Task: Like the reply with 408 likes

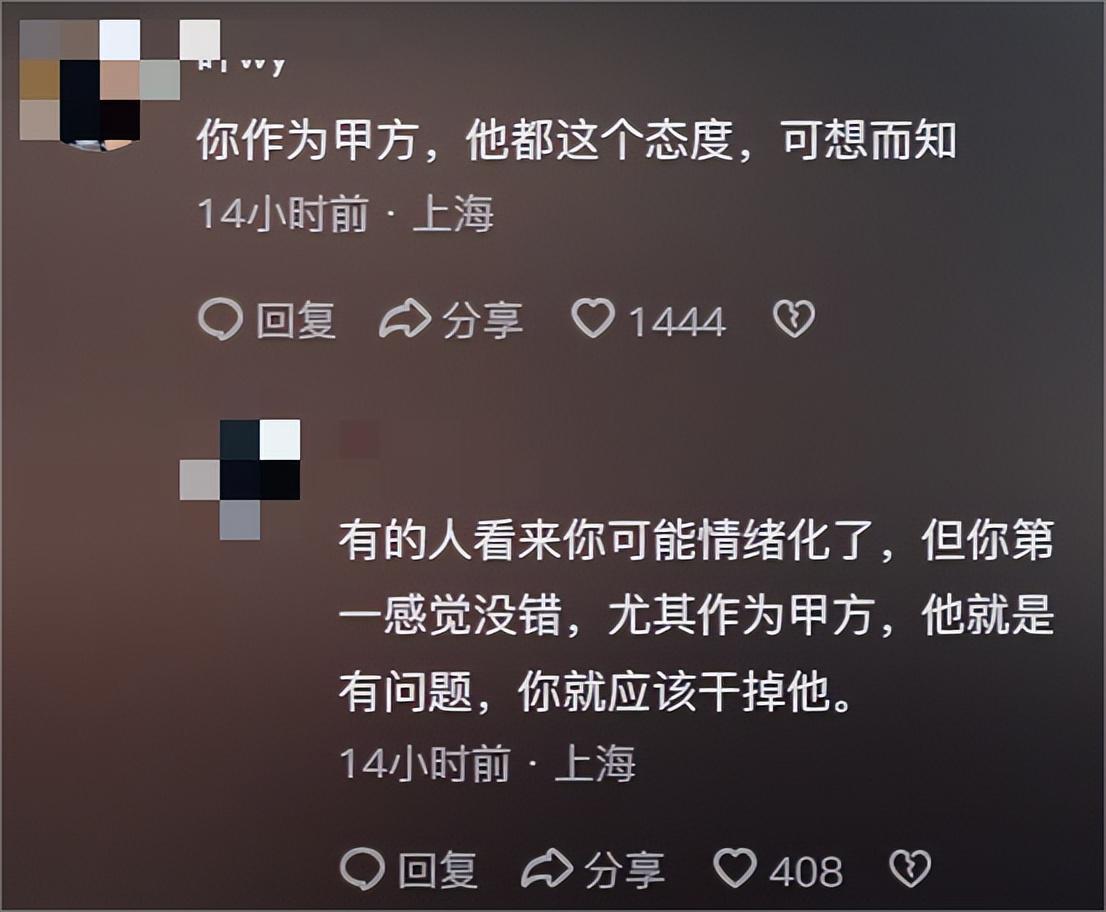Action: [735, 868]
